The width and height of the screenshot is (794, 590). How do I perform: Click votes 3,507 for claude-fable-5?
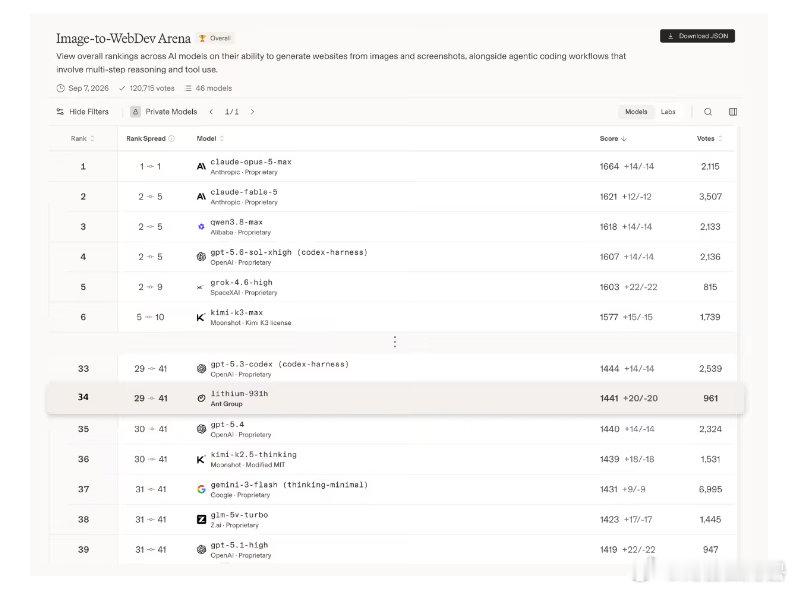710,196
